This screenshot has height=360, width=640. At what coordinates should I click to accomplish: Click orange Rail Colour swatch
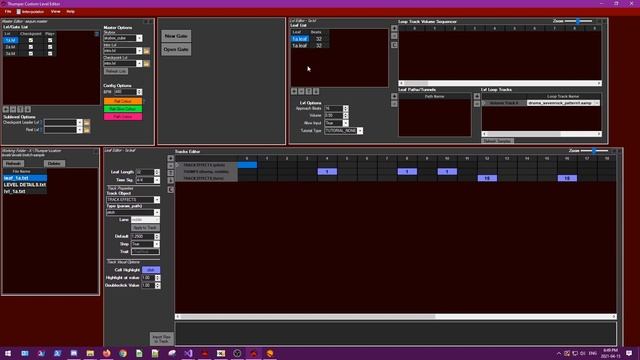(x=123, y=101)
